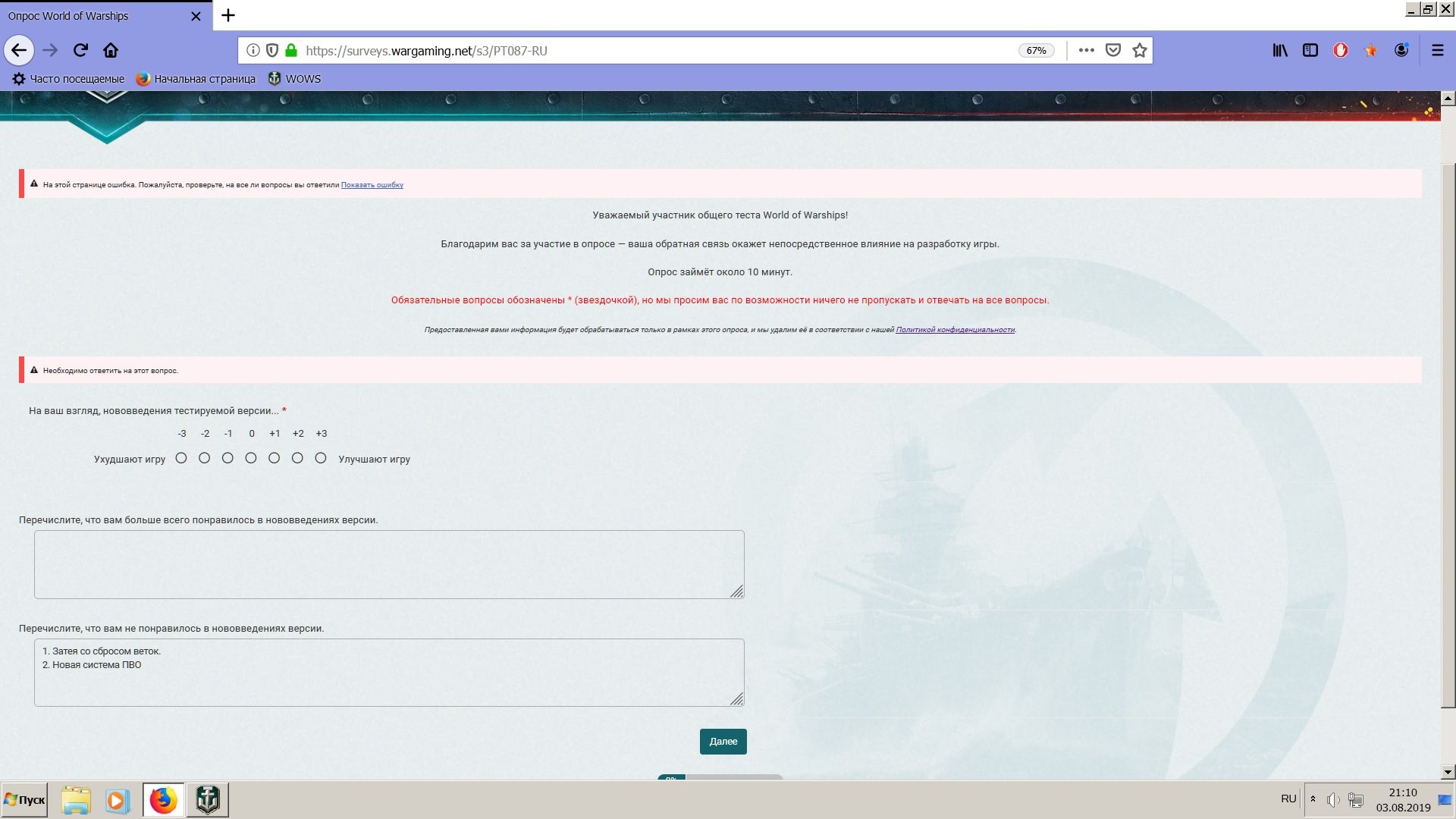View the site security lock info
Image resolution: width=1456 pixels, height=819 pixels.
point(291,50)
